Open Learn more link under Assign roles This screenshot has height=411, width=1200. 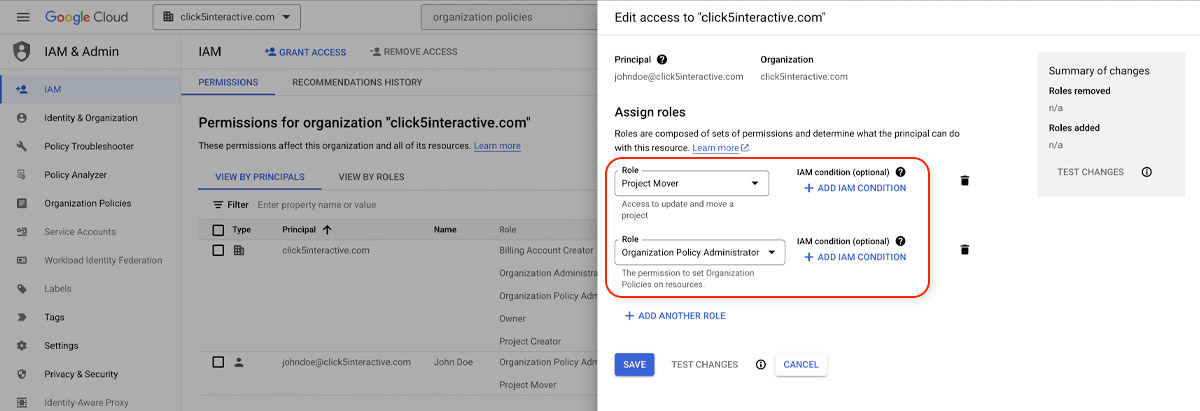pyautogui.click(x=720, y=148)
